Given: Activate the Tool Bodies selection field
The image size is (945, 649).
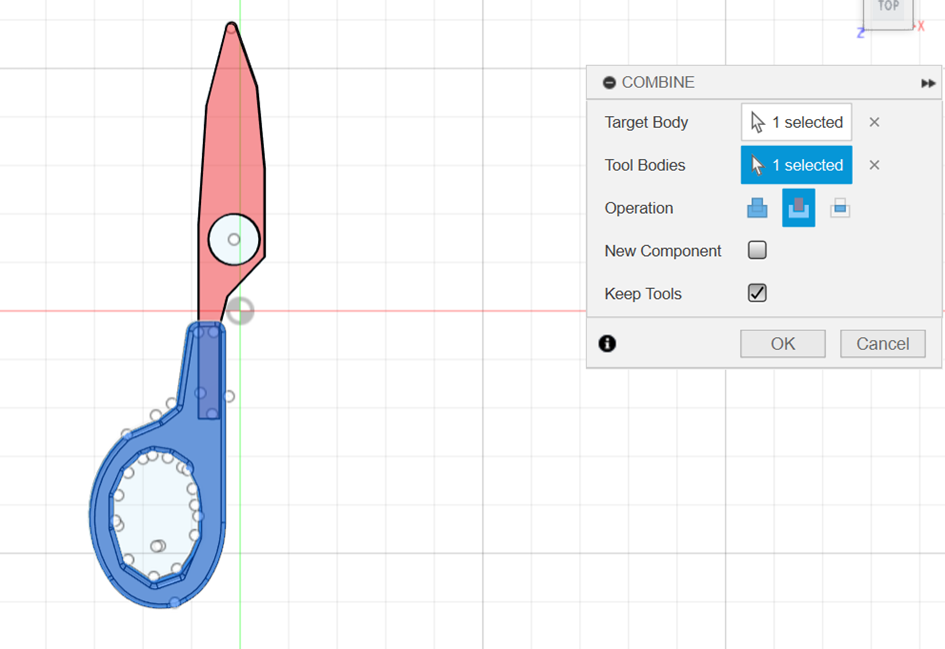Looking at the screenshot, I should [796, 165].
